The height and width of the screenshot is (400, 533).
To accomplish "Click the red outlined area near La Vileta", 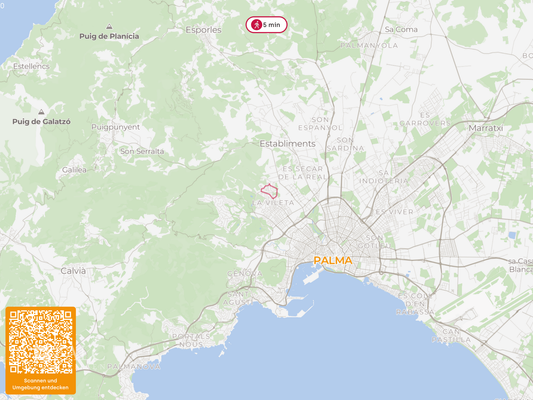I will [270, 191].
